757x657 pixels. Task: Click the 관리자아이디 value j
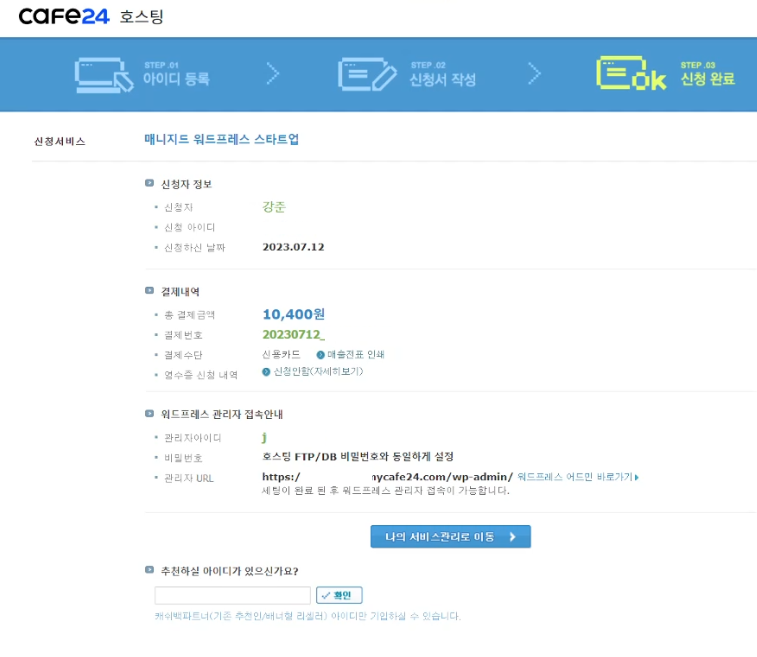click(264, 437)
